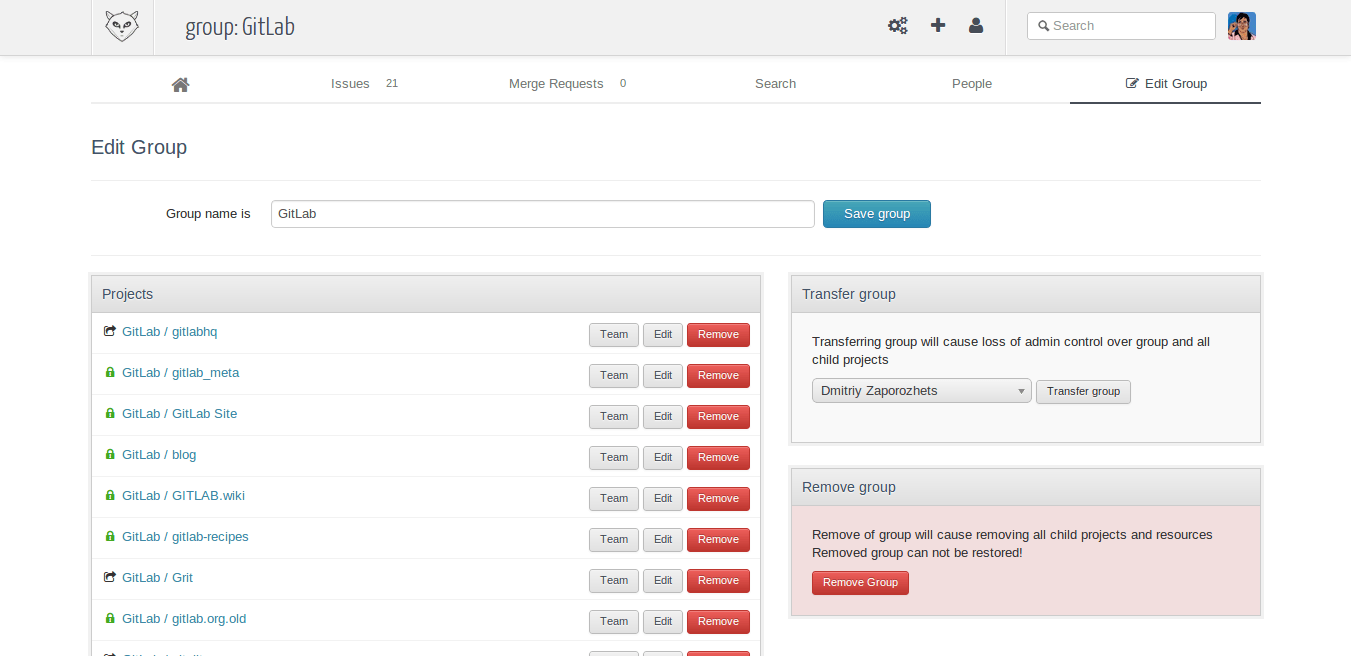
Task: Click the user avatar picture
Action: pyautogui.click(x=1241, y=26)
